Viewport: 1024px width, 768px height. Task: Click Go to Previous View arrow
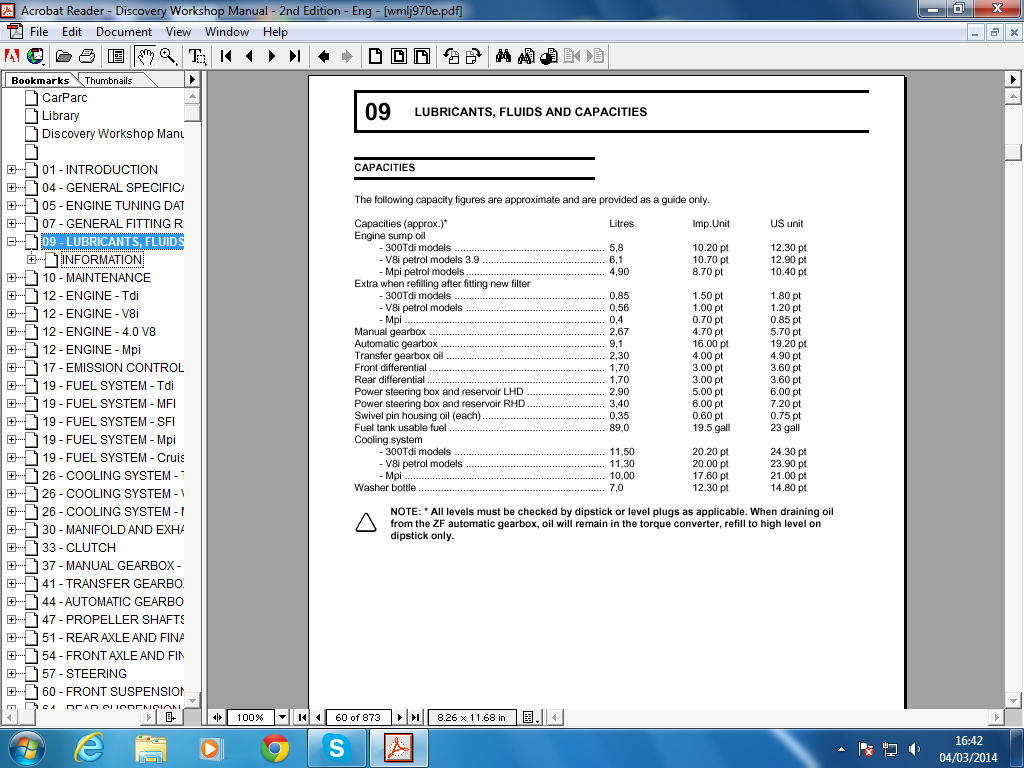click(323, 56)
